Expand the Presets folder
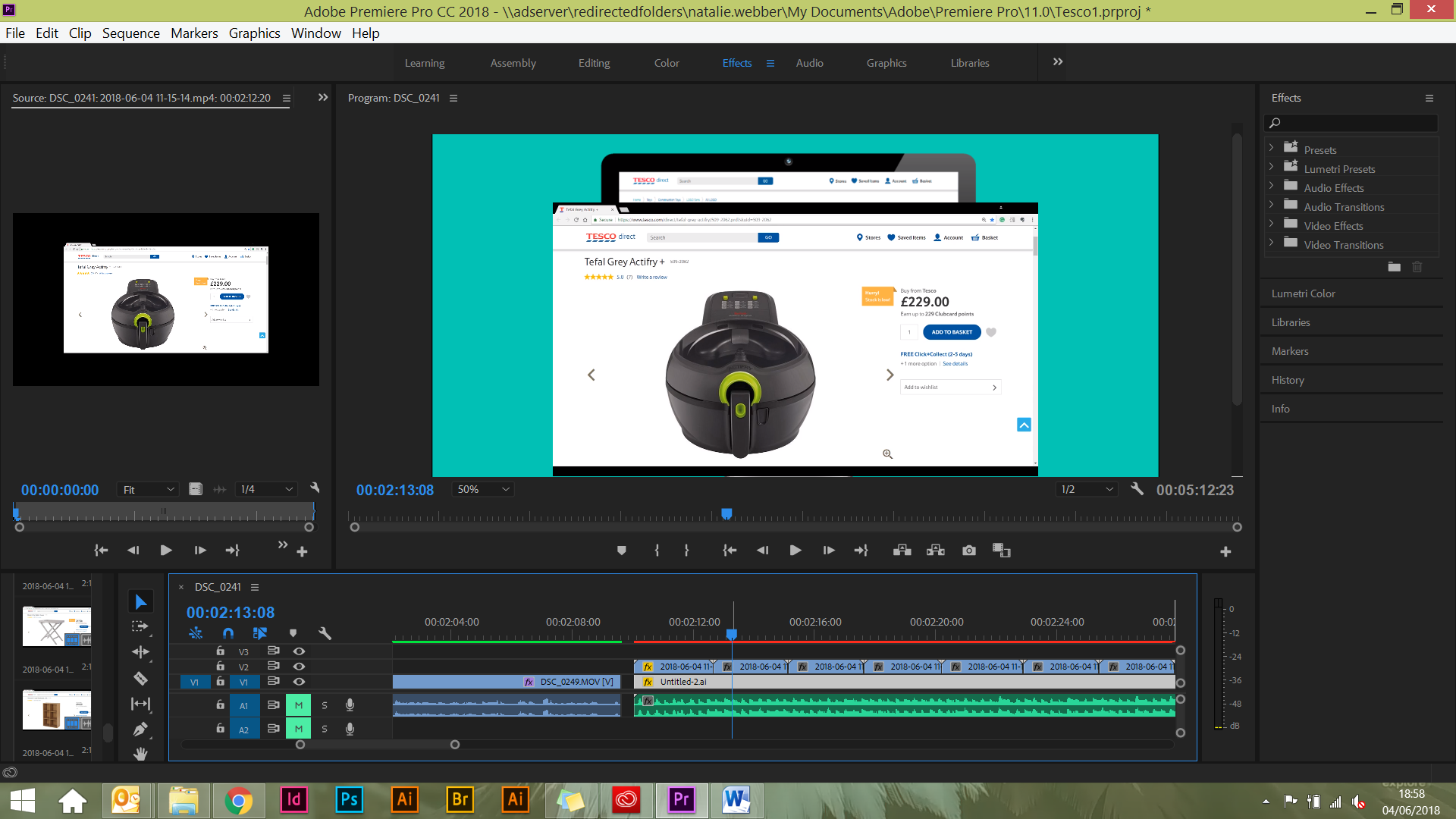 [x=1272, y=147]
